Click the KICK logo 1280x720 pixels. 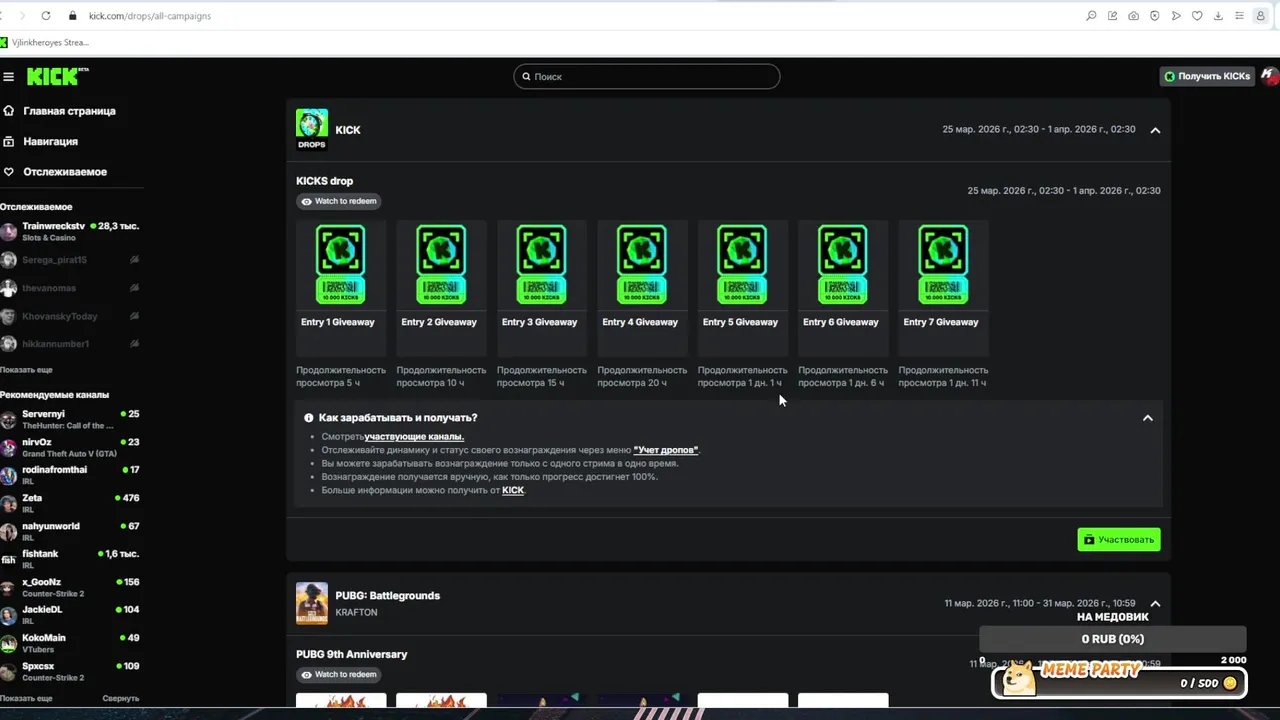[58, 77]
